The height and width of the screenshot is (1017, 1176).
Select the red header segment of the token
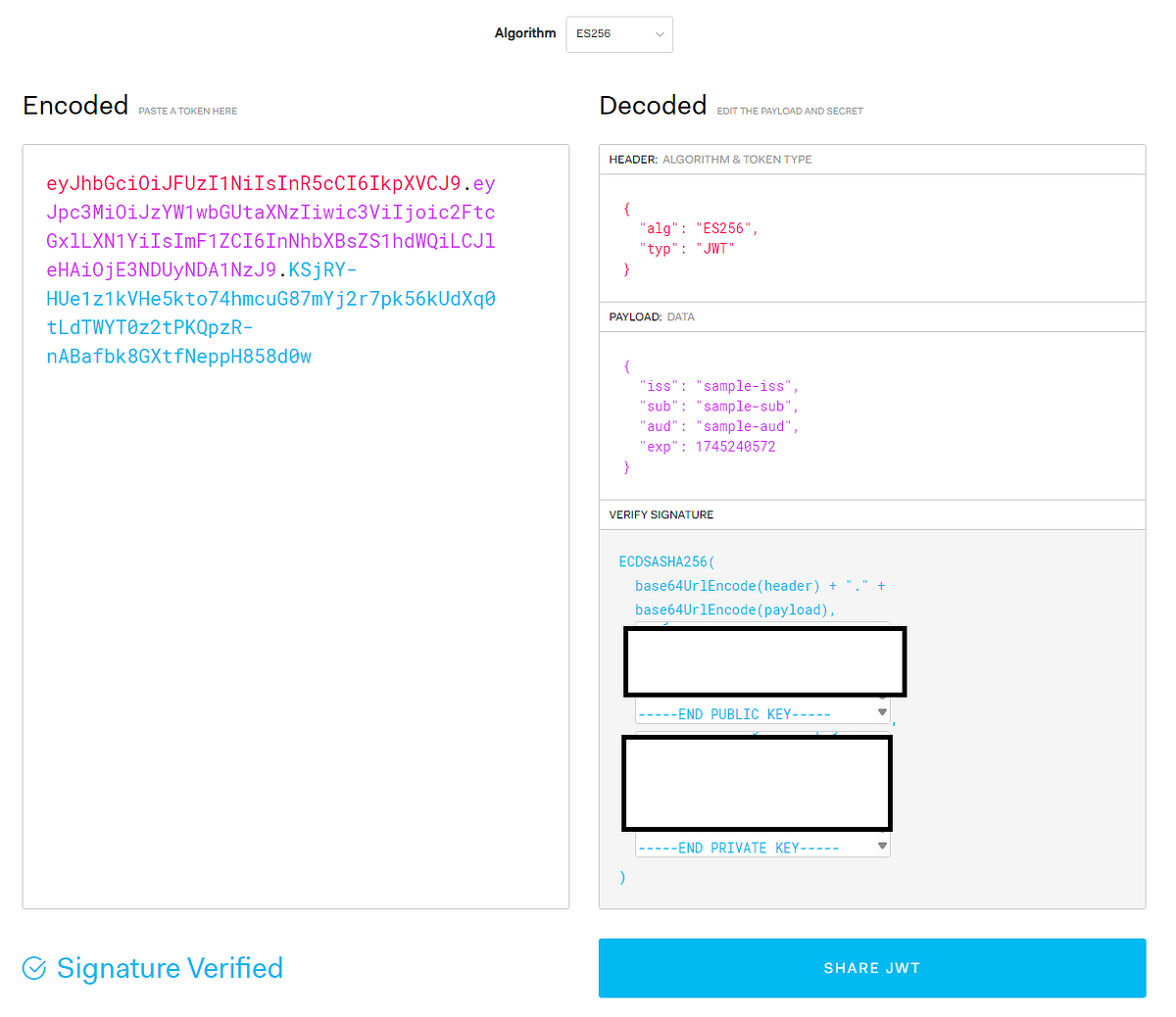tap(255, 183)
